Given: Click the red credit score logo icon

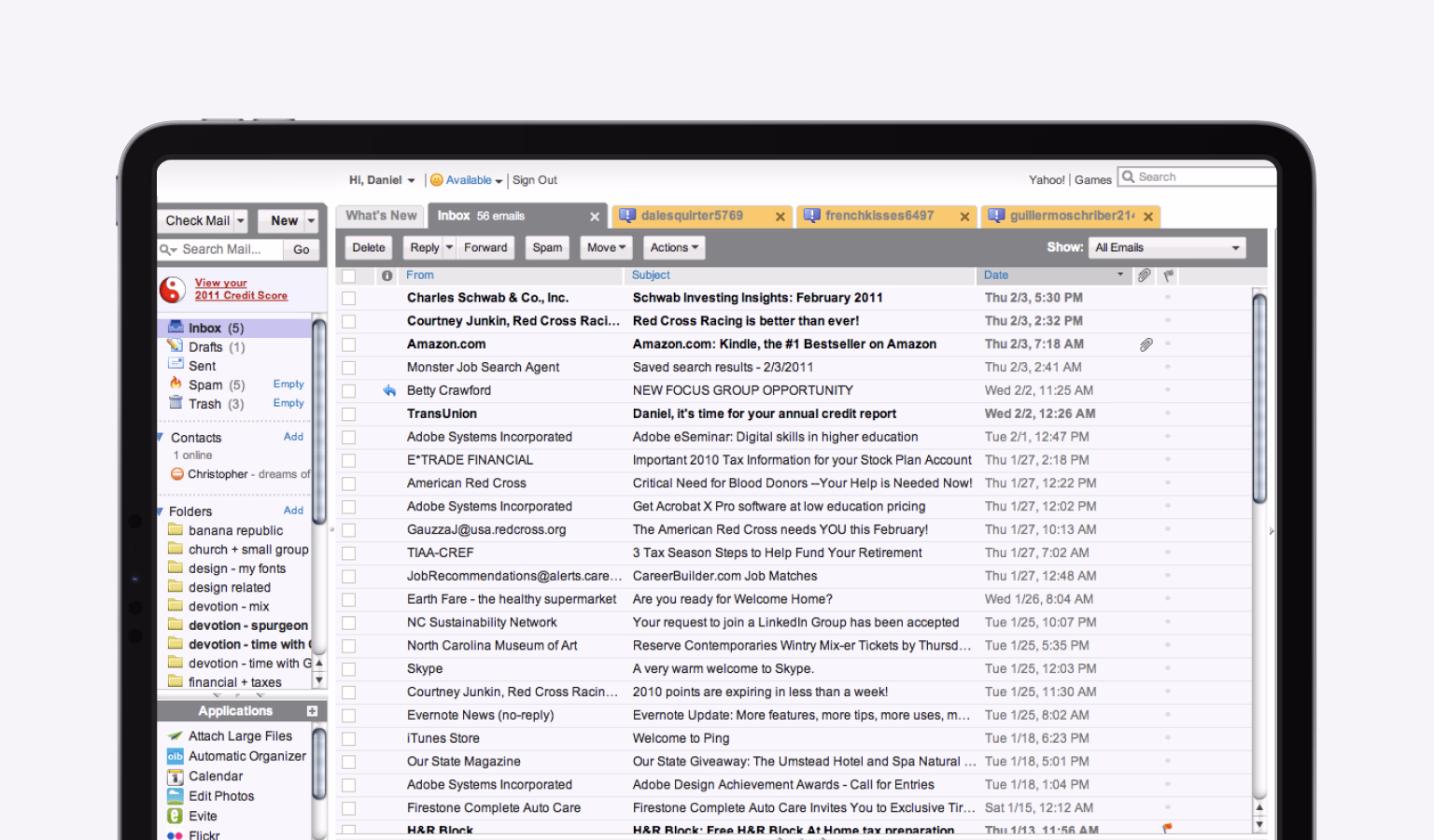Looking at the screenshot, I should point(173,289).
